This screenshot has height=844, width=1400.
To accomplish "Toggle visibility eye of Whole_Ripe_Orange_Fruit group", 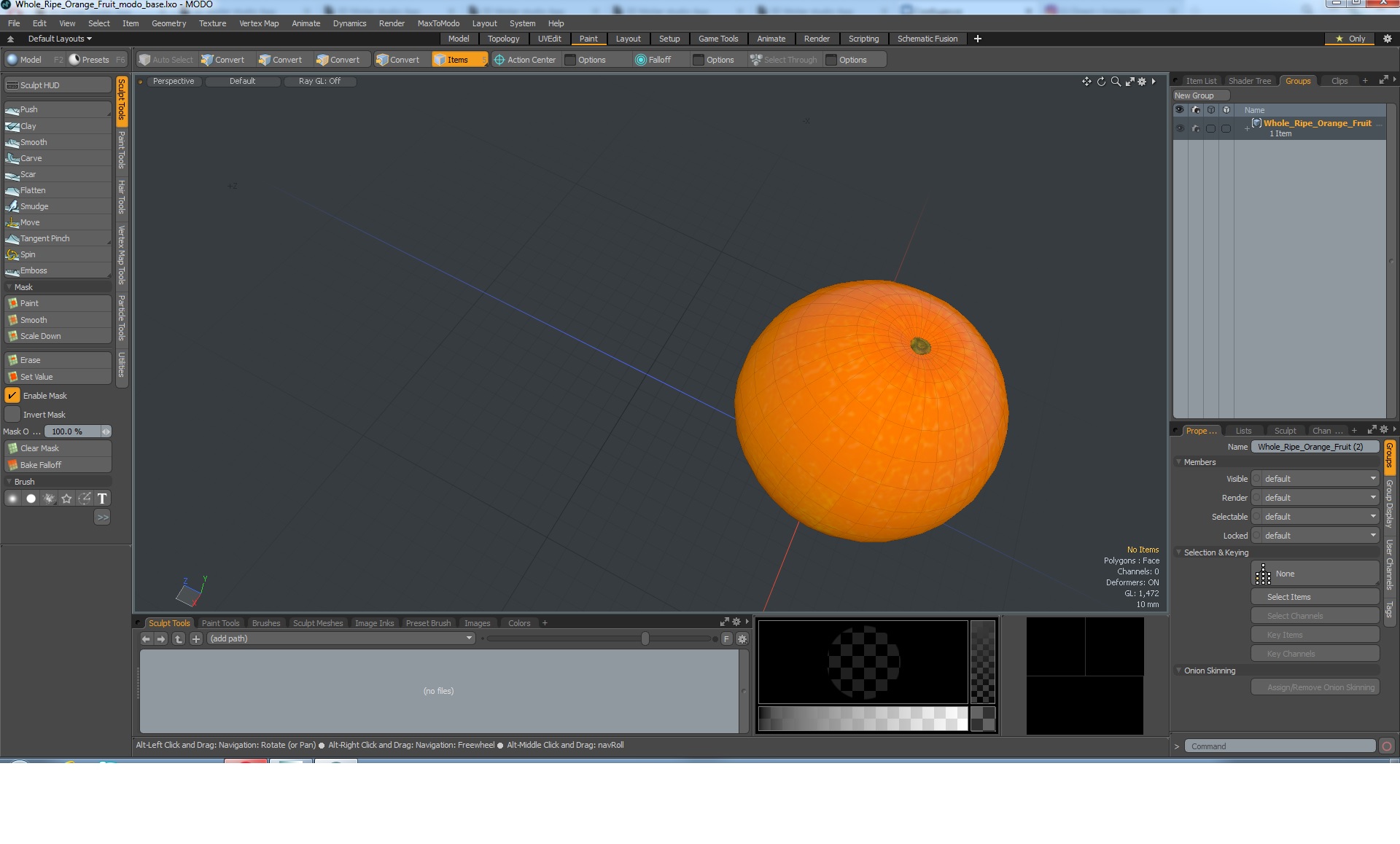I will click(x=1180, y=128).
